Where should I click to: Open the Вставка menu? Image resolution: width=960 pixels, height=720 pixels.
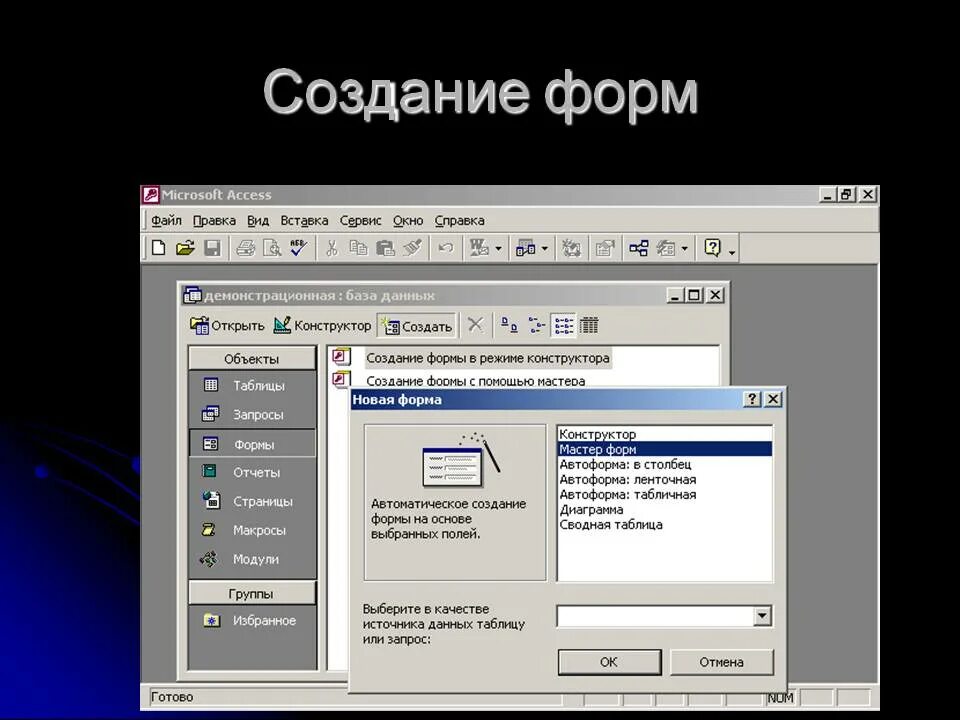click(304, 220)
